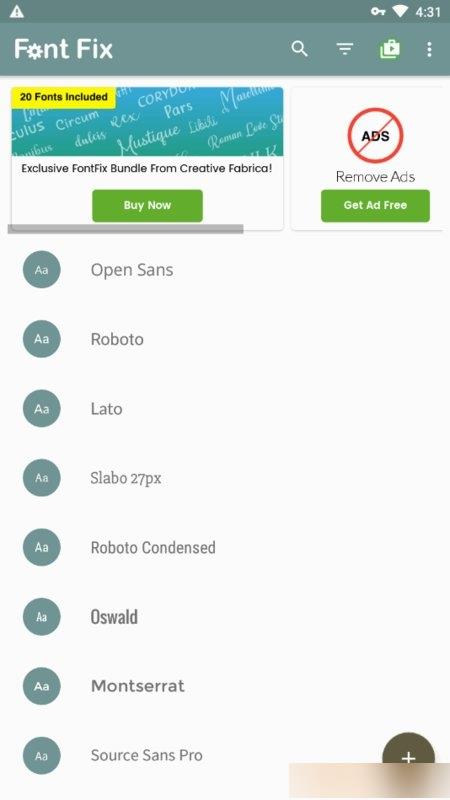Select the Lato font entry

[x=225, y=408]
